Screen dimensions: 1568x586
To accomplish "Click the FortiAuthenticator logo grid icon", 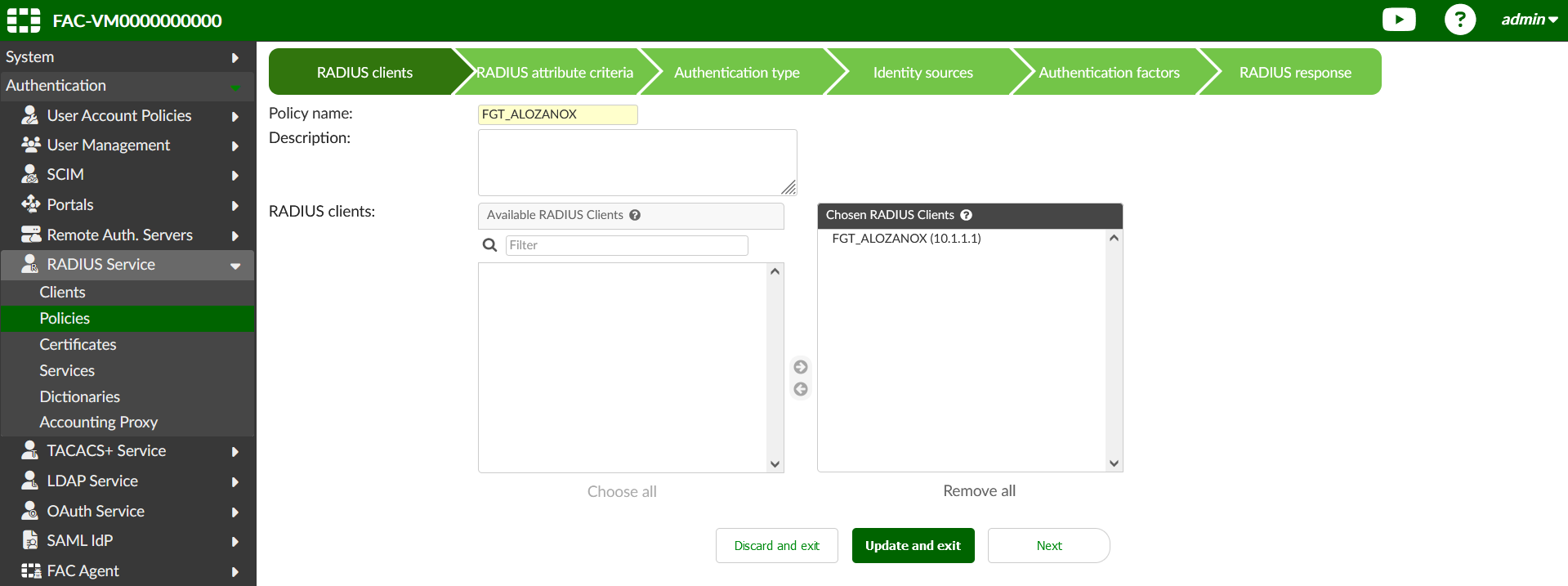I will (x=24, y=20).
